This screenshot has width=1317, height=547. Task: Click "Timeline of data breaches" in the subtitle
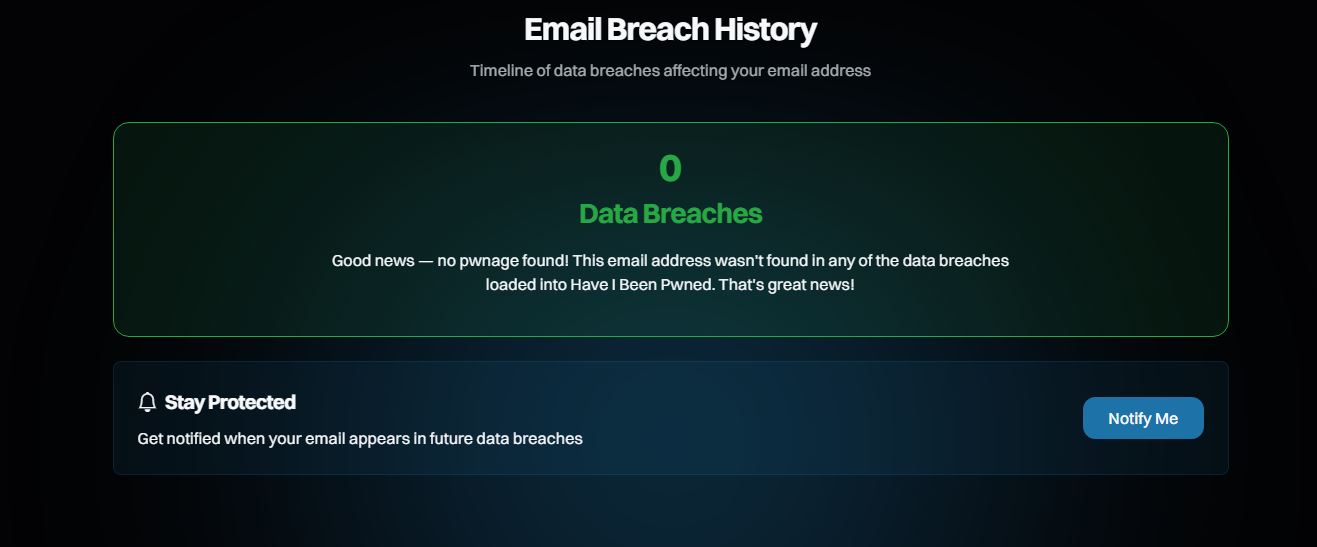click(x=564, y=71)
